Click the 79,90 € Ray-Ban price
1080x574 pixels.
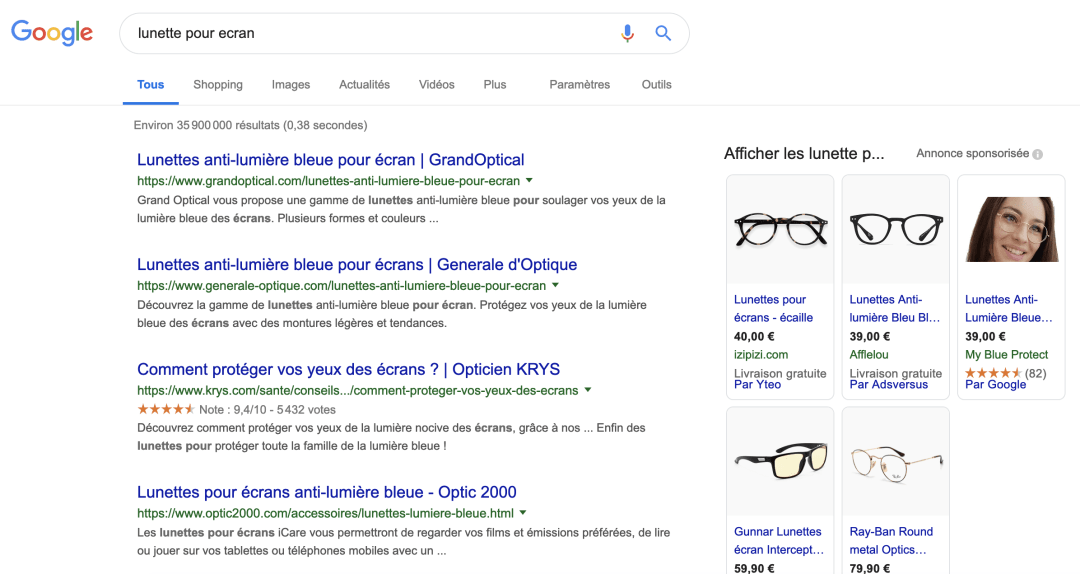[x=870, y=568]
